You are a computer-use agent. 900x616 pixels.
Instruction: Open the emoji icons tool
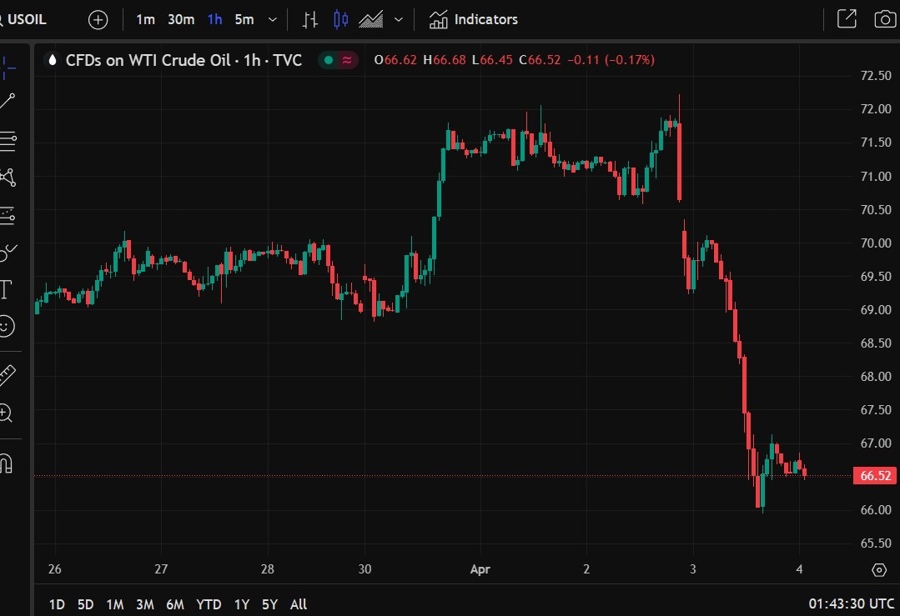pos(7,327)
